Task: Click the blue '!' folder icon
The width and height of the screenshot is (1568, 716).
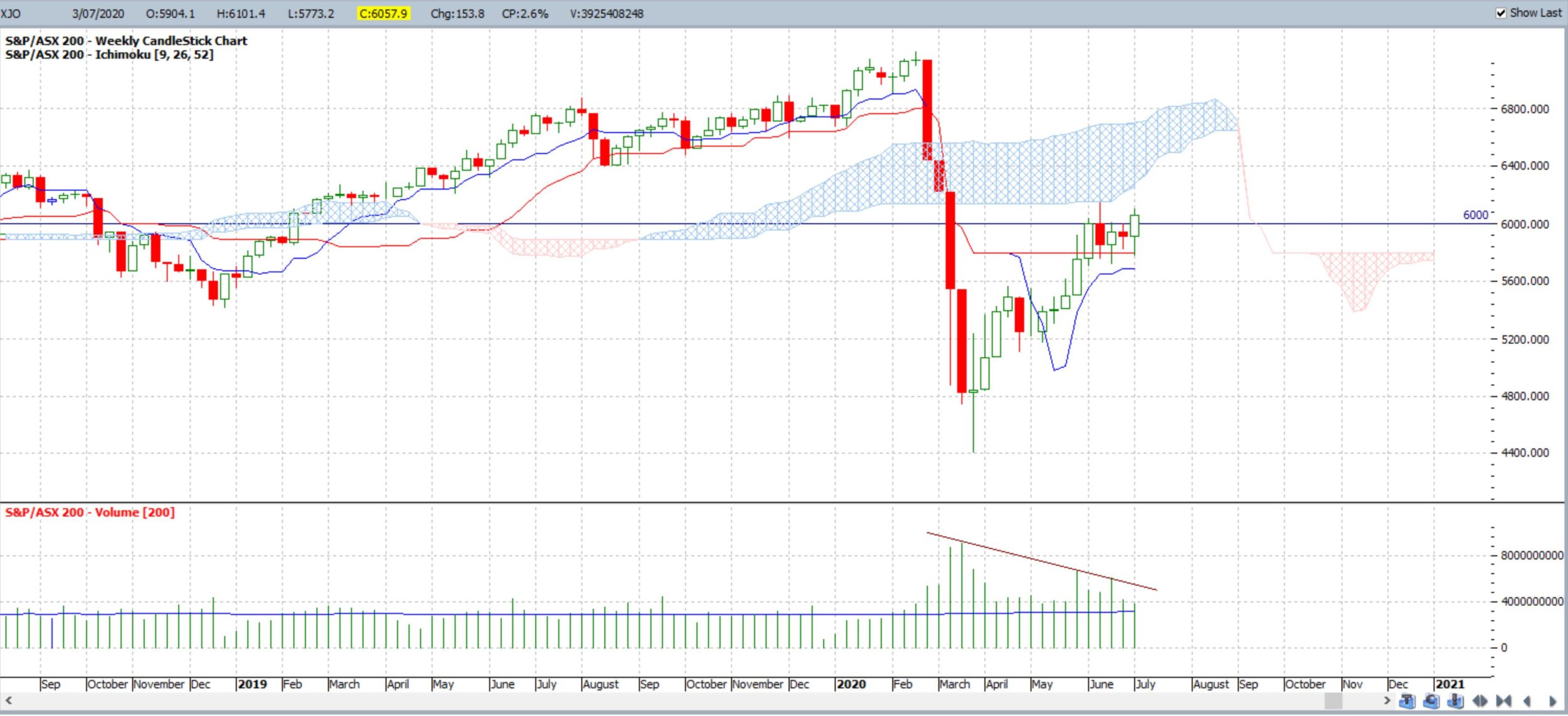Action: [x=1455, y=701]
